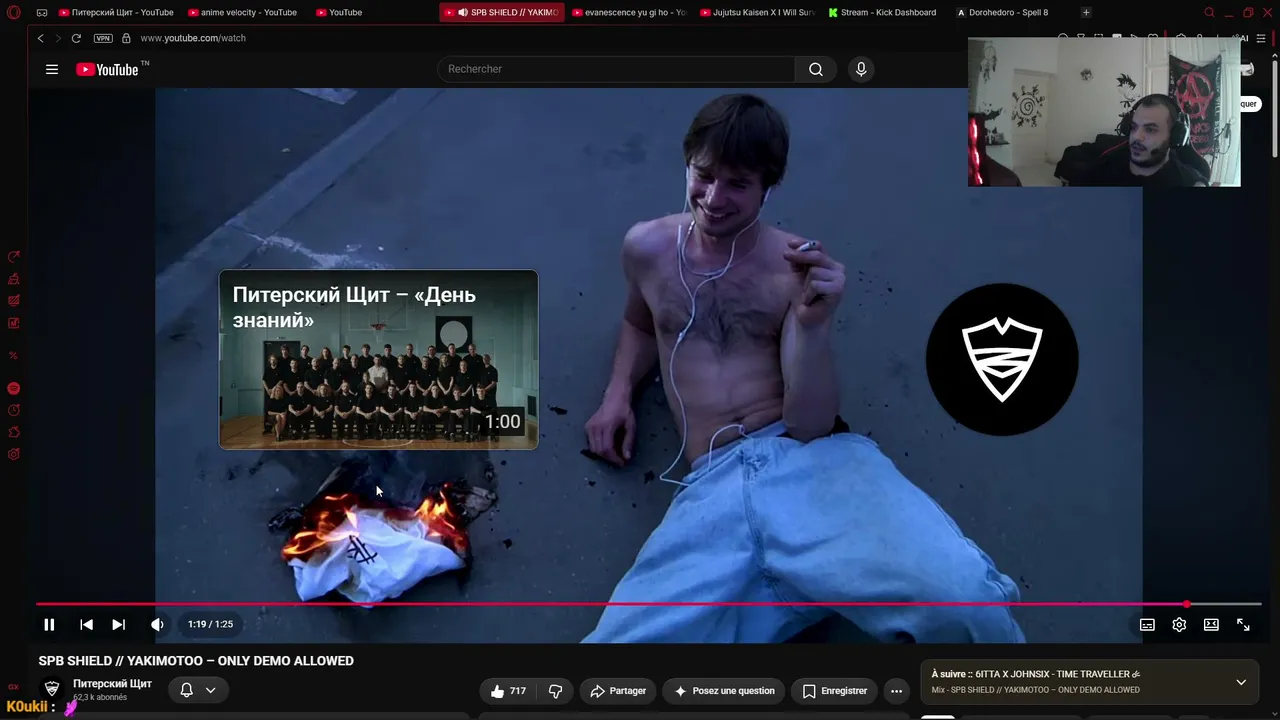The image size is (1280, 720).
Task: Click the video title 'SPB SHIELD // YAKIMOTOO'
Action: point(196,661)
